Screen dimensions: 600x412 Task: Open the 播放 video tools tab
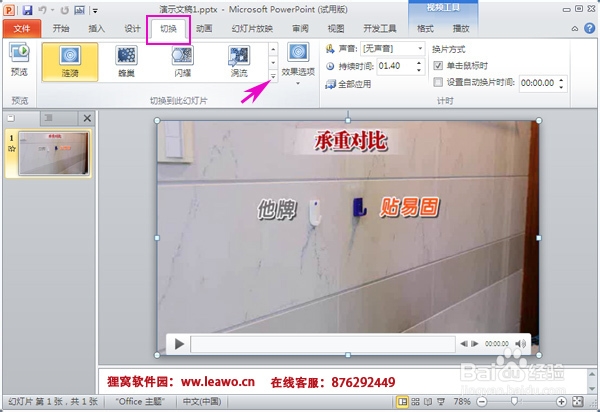click(x=461, y=28)
